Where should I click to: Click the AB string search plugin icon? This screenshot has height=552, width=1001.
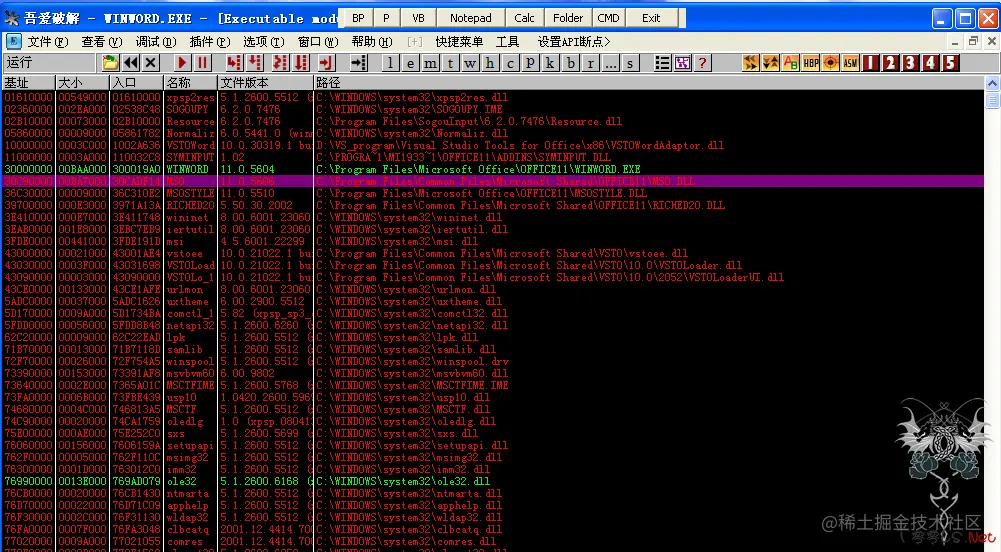click(790, 63)
